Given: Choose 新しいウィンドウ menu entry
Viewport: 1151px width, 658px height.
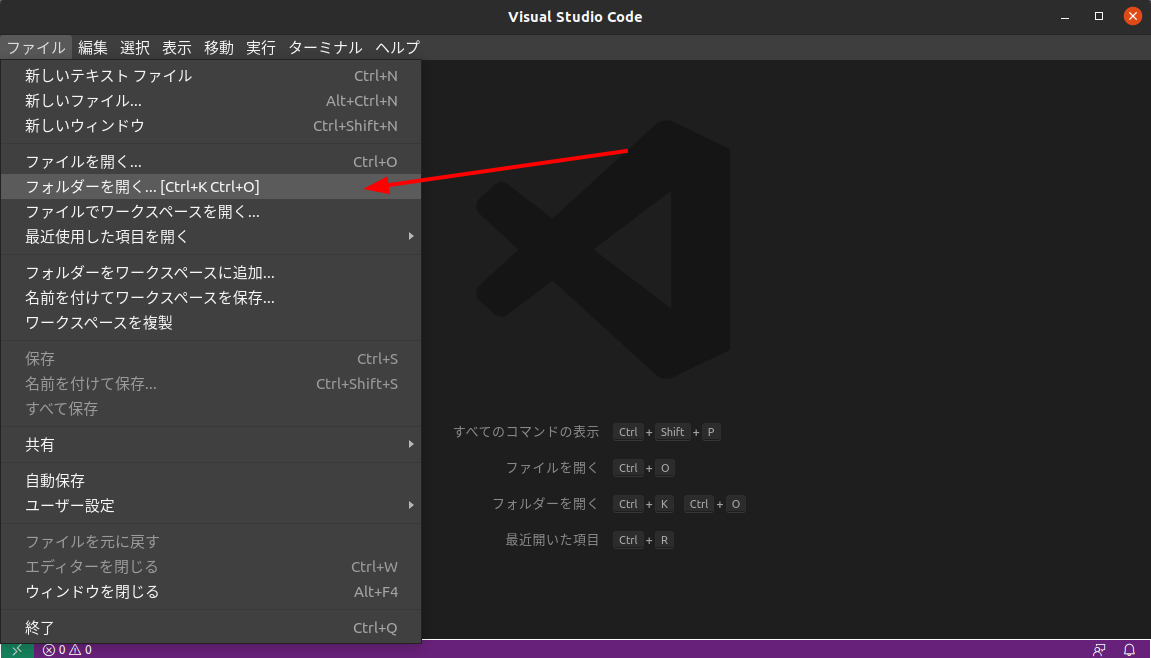Looking at the screenshot, I should 211,126.
